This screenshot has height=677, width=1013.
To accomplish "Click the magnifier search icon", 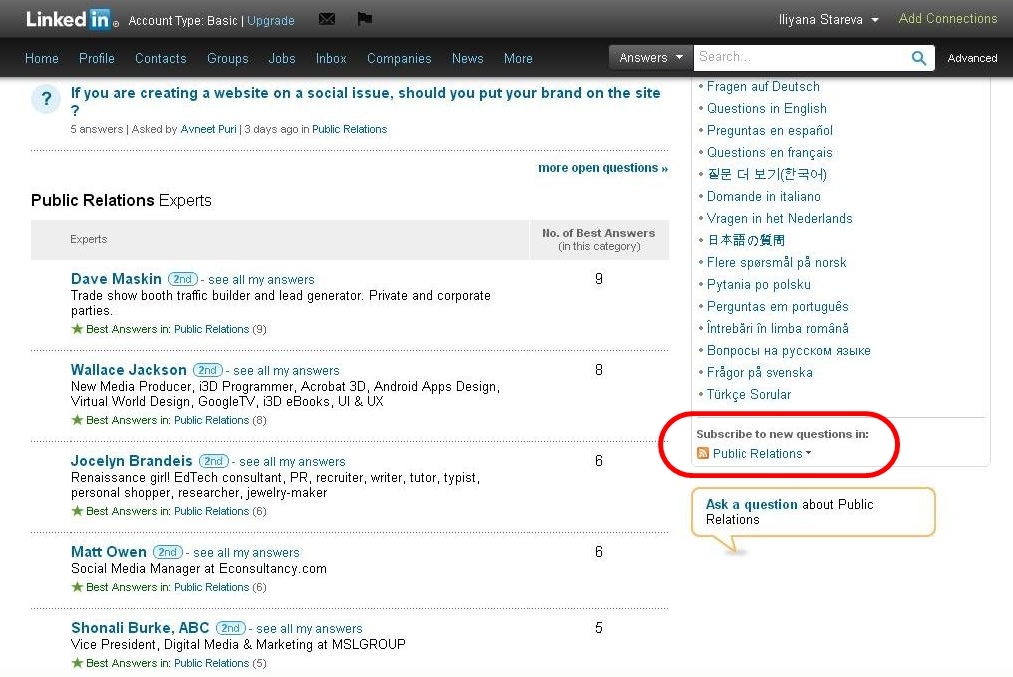I will pyautogui.click(x=919, y=58).
